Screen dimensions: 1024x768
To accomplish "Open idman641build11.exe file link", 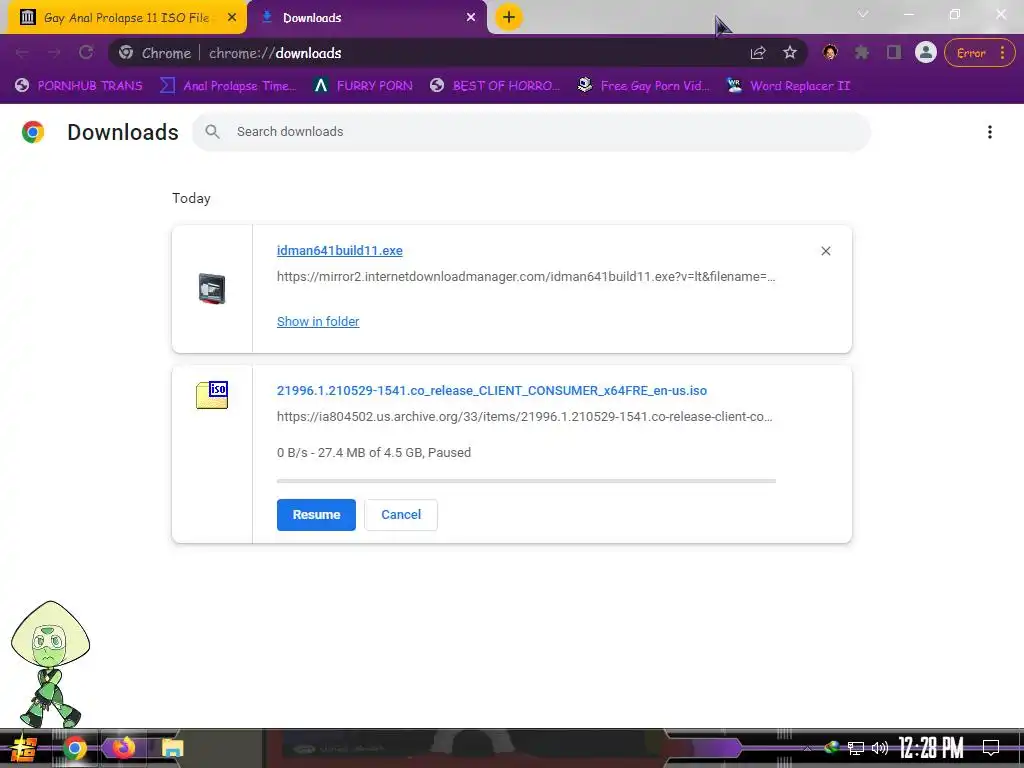I will 340,251.
